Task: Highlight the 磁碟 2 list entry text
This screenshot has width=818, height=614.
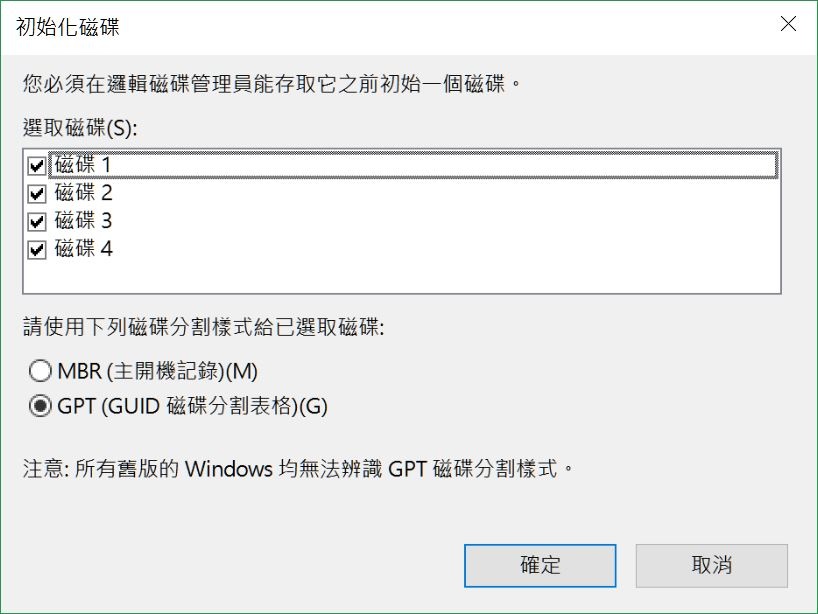Action: point(84,193)
